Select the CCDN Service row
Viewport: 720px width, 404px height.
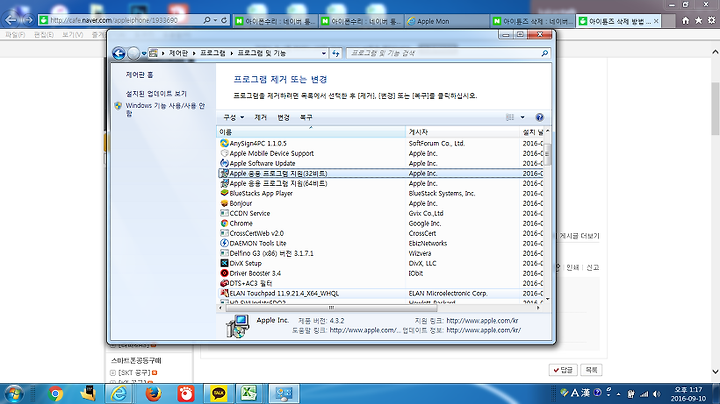click(x=380, y=213)
